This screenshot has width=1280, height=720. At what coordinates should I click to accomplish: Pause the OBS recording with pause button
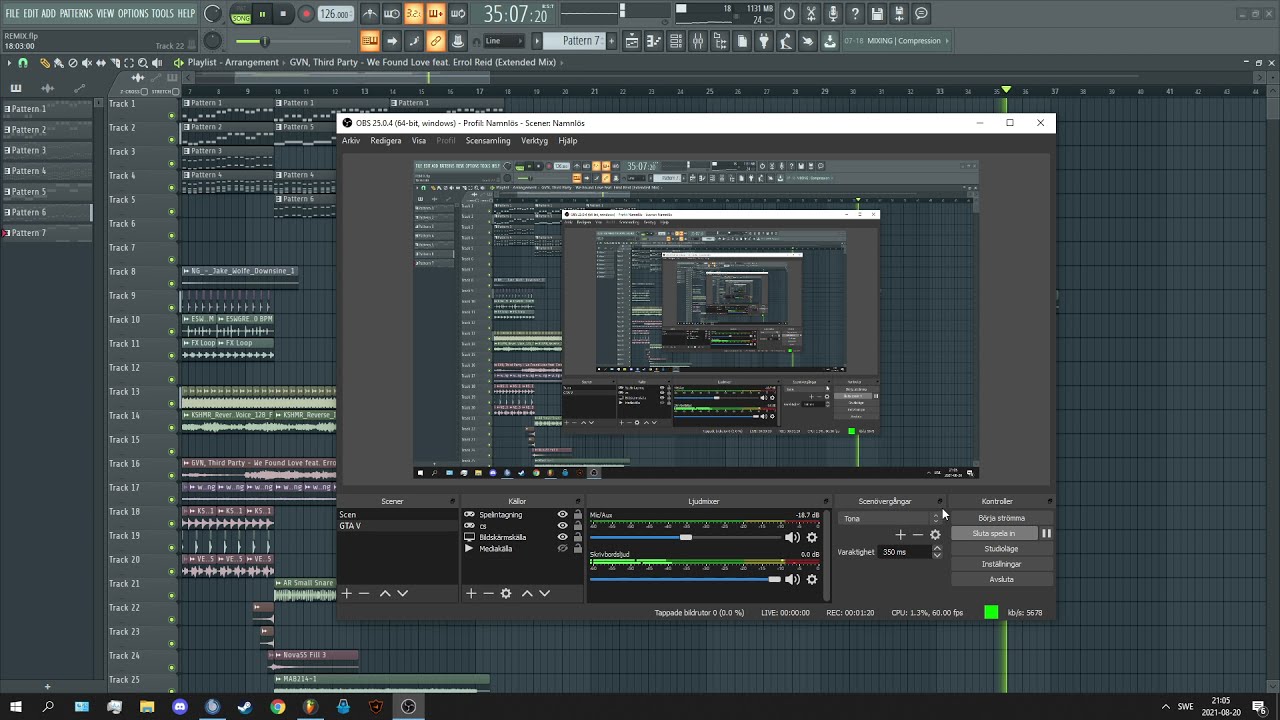[x=1046, y=533]
